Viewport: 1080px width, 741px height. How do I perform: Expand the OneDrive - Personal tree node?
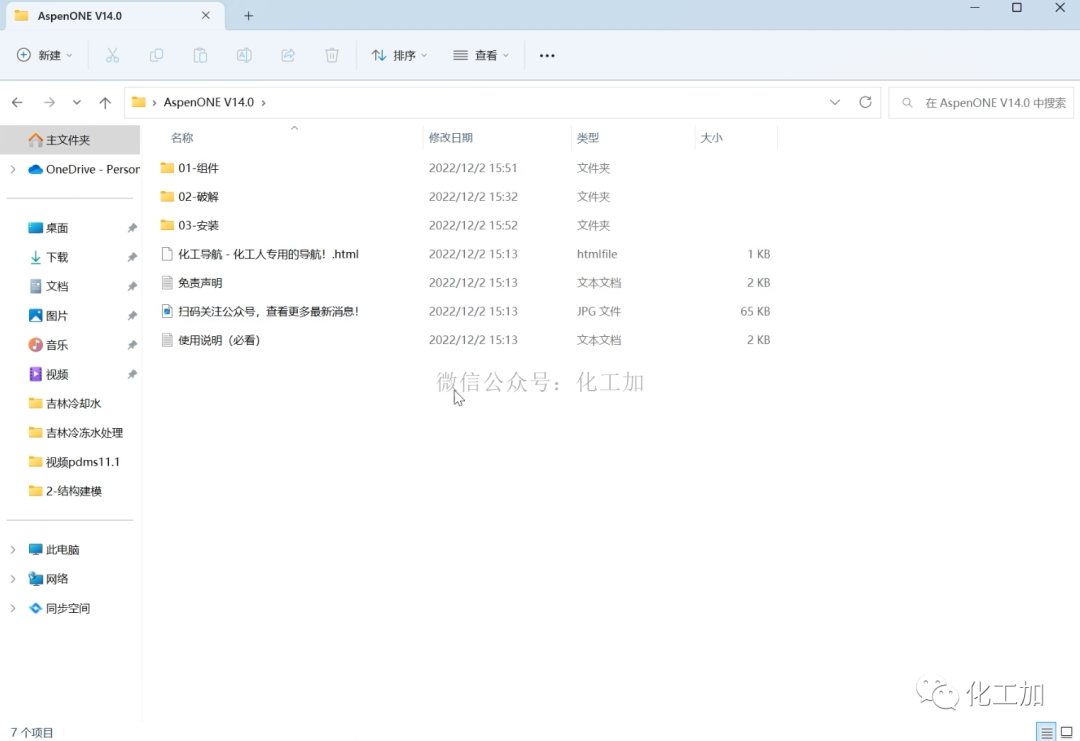[x=13, y=169]
